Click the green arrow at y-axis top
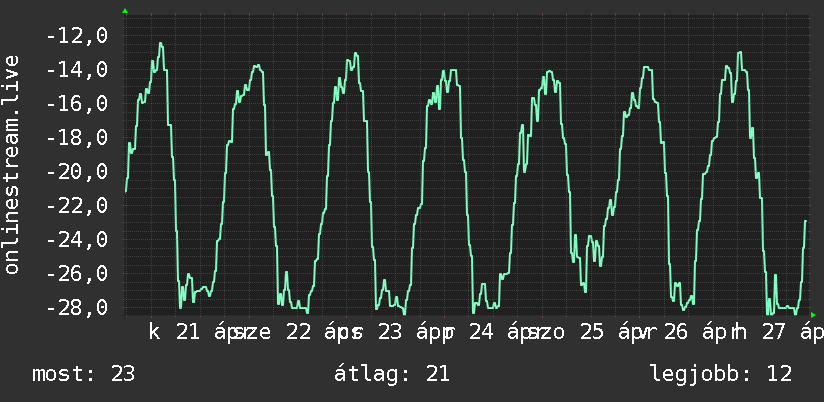The image size is (824, 402). tap(125, 11)
